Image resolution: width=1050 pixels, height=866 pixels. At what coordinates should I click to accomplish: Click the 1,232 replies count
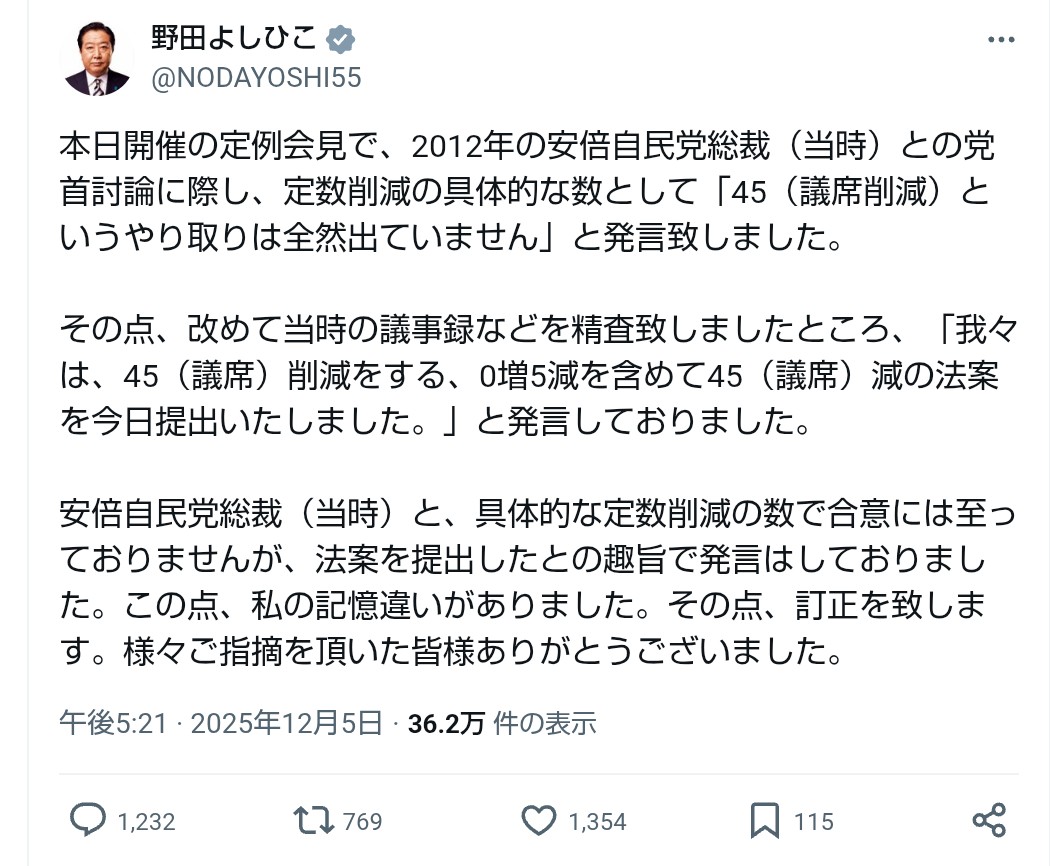point(146,822)
